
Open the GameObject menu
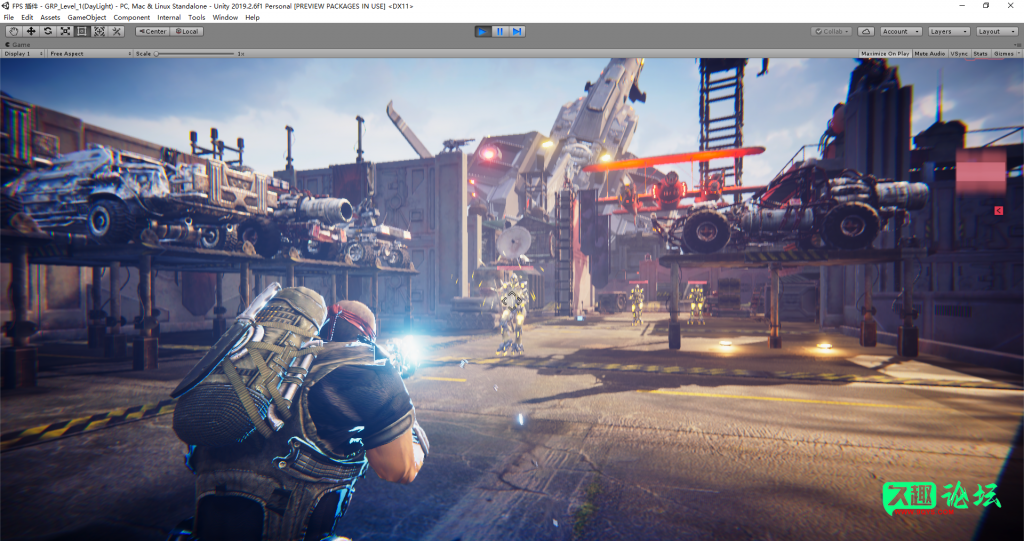(87, 17)
